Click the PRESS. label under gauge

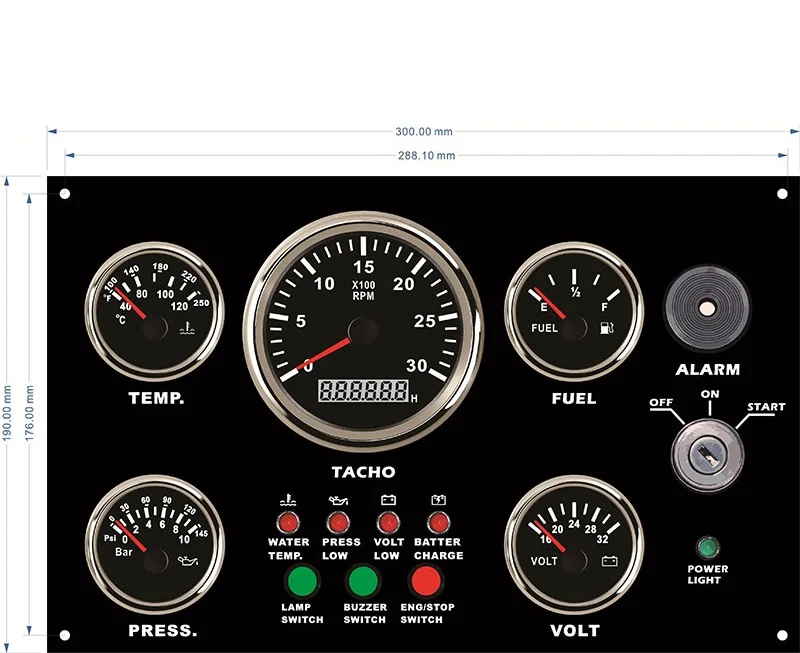click(x=162, y=631)
